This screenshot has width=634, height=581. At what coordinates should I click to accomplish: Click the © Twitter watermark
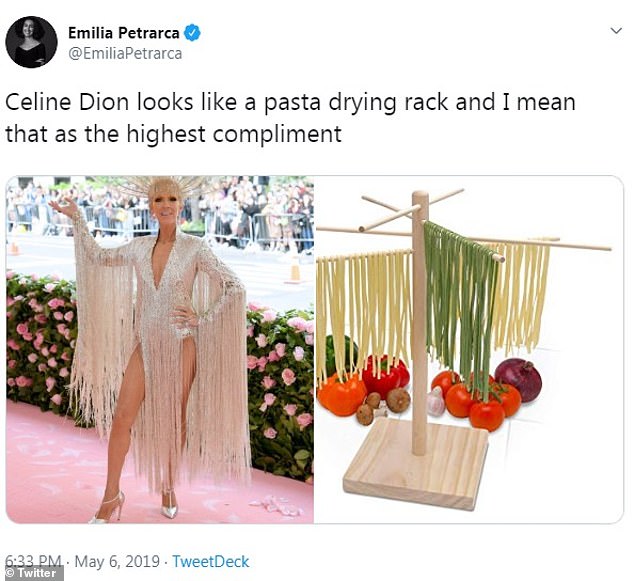32,573
